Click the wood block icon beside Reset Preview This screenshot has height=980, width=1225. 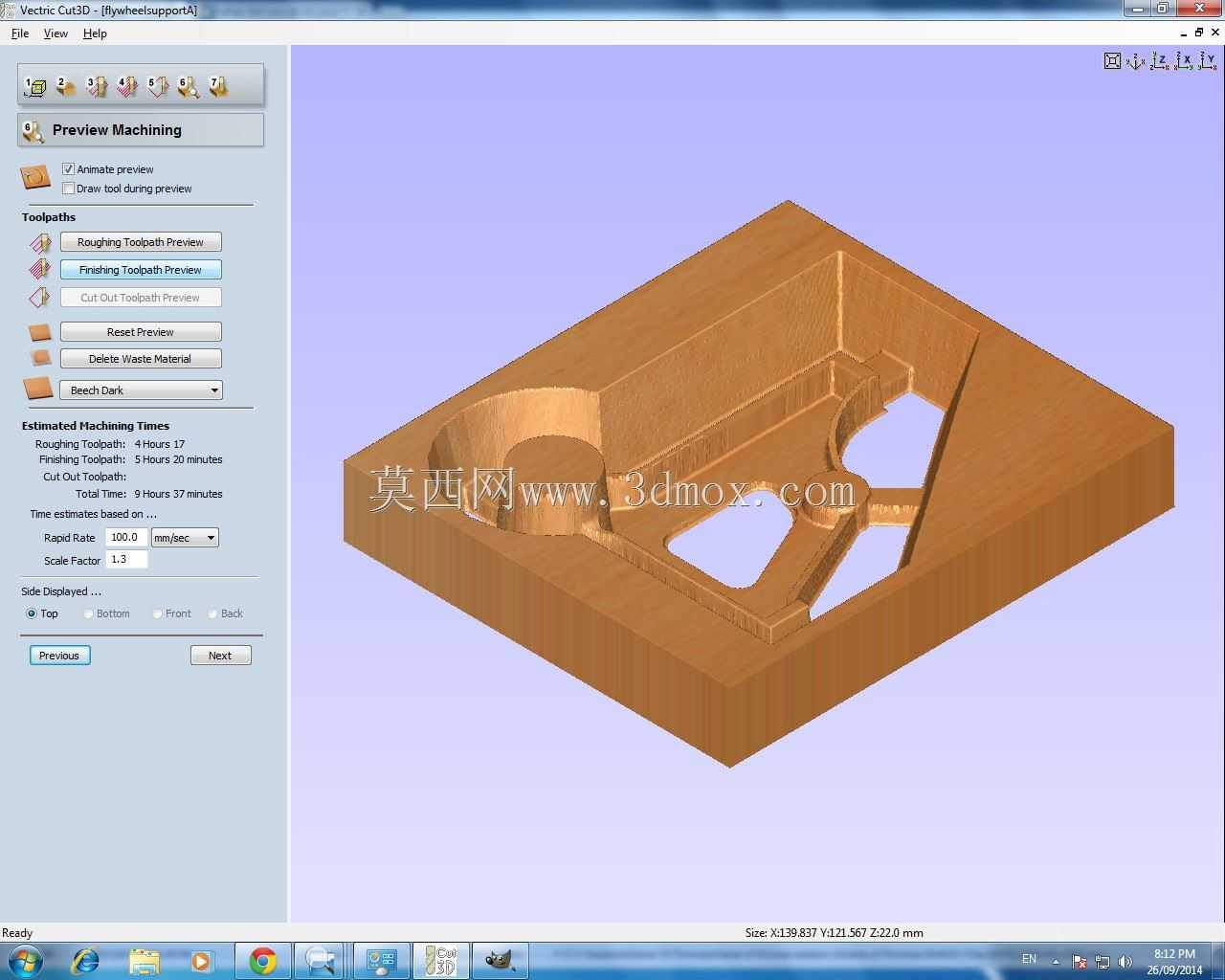point(40,332)
